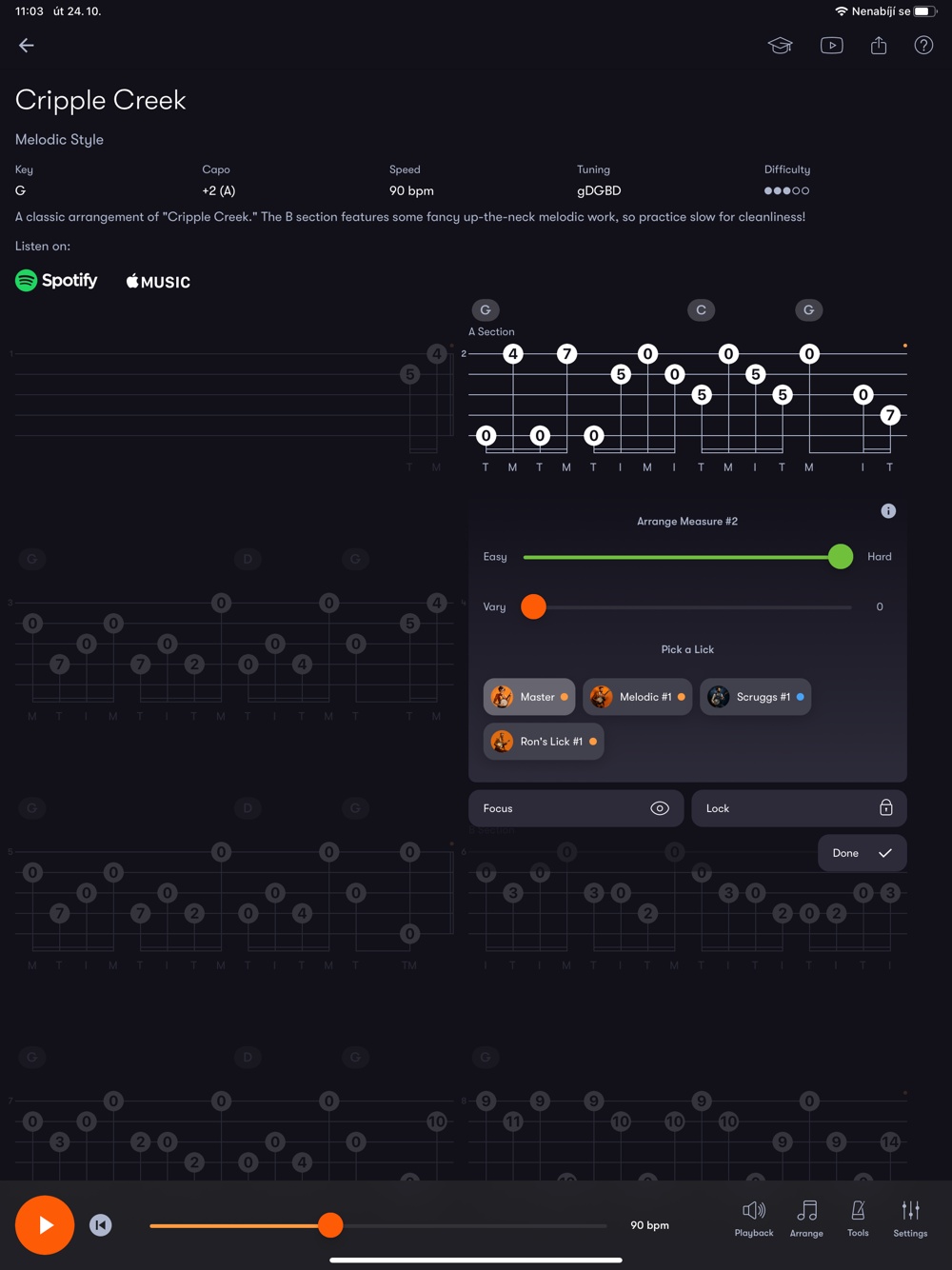Tap the Pick a Lick heading
This screenshot has width=952, height=1270.
click(687, 649)
